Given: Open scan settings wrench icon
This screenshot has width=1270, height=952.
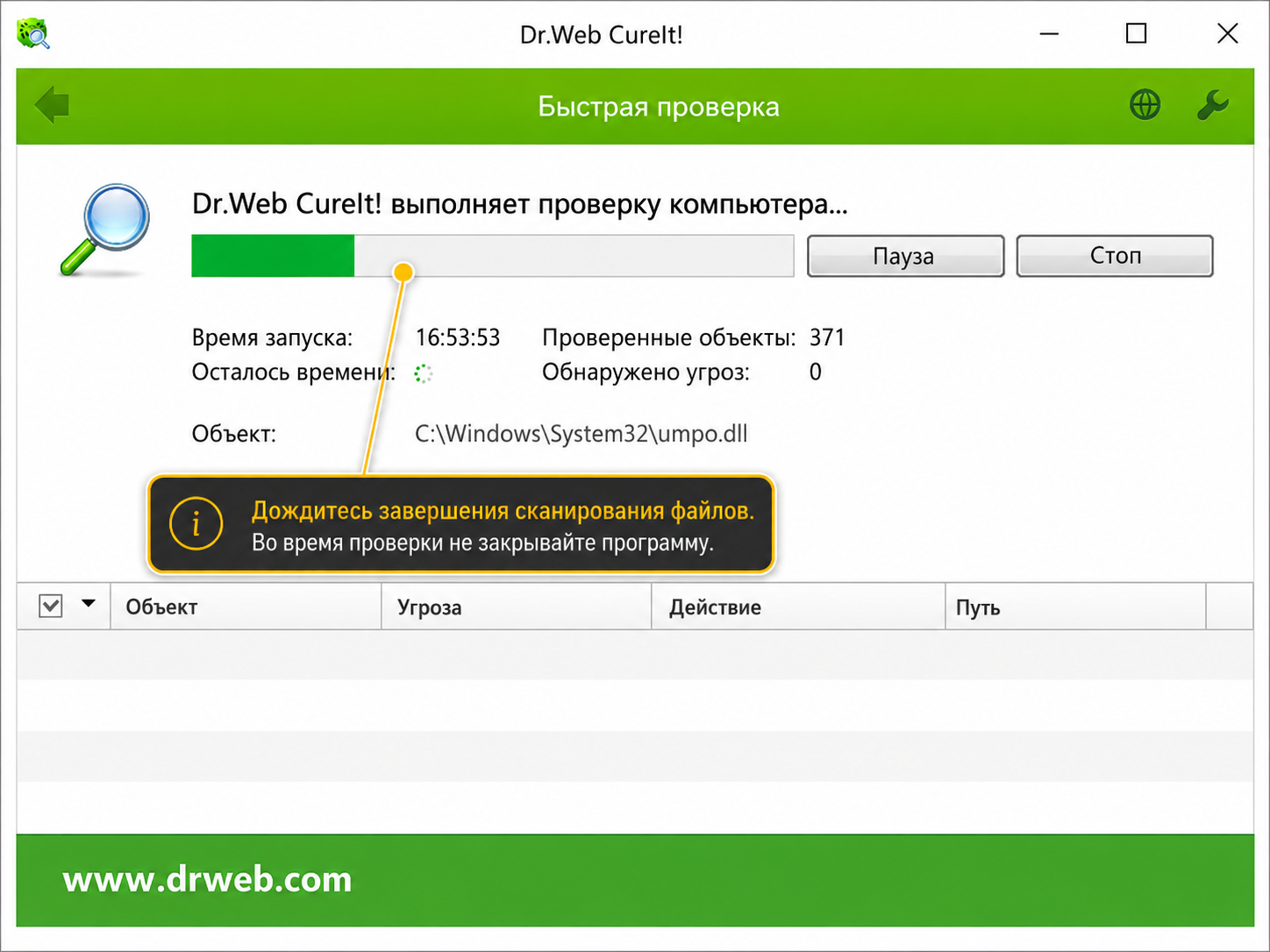Looking at the screenshot, I should click(1213, 105).
